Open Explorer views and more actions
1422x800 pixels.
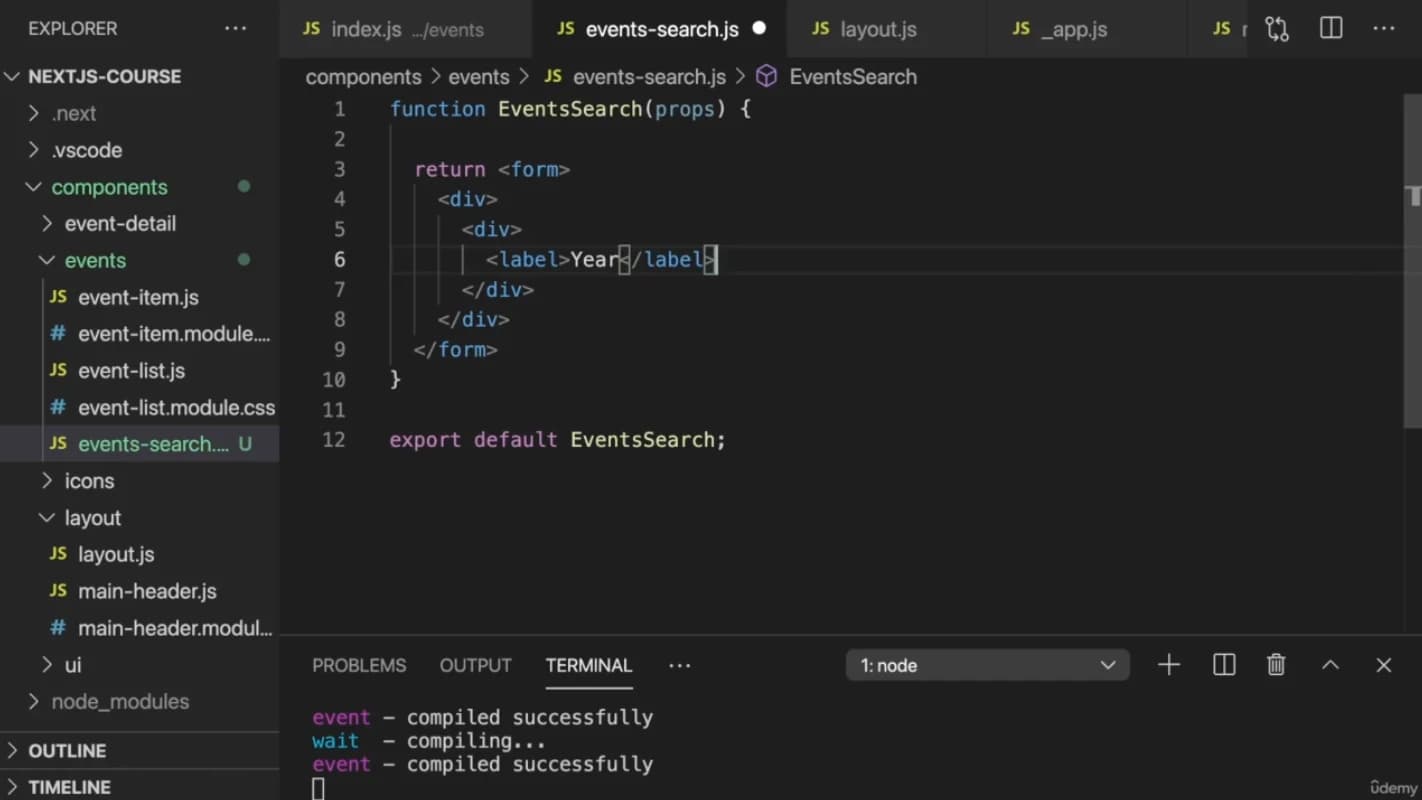[236, 28]
